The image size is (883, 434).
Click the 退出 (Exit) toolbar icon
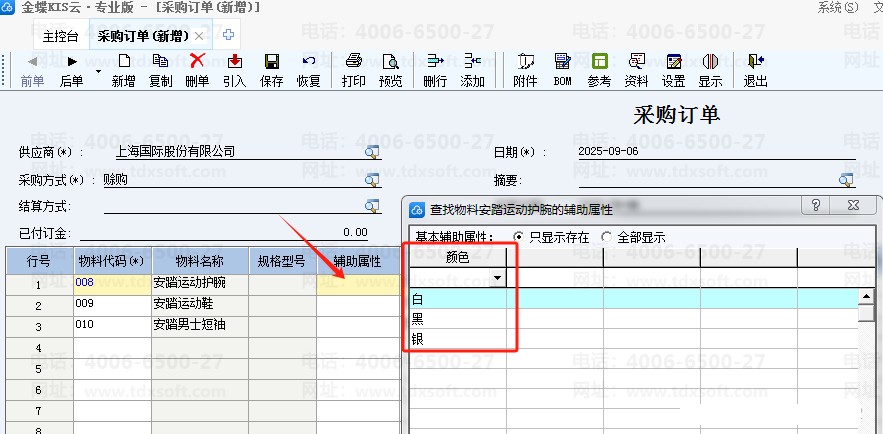click(756, 69)
